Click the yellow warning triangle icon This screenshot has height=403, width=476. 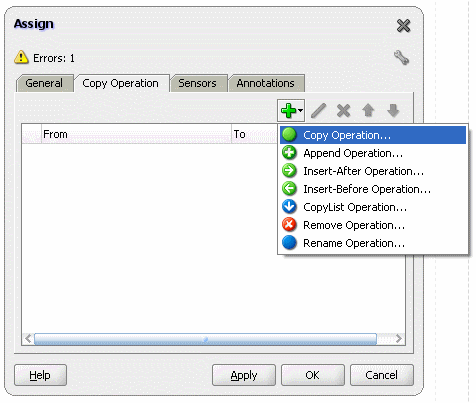pyautogui.click(x=21, y=57)
